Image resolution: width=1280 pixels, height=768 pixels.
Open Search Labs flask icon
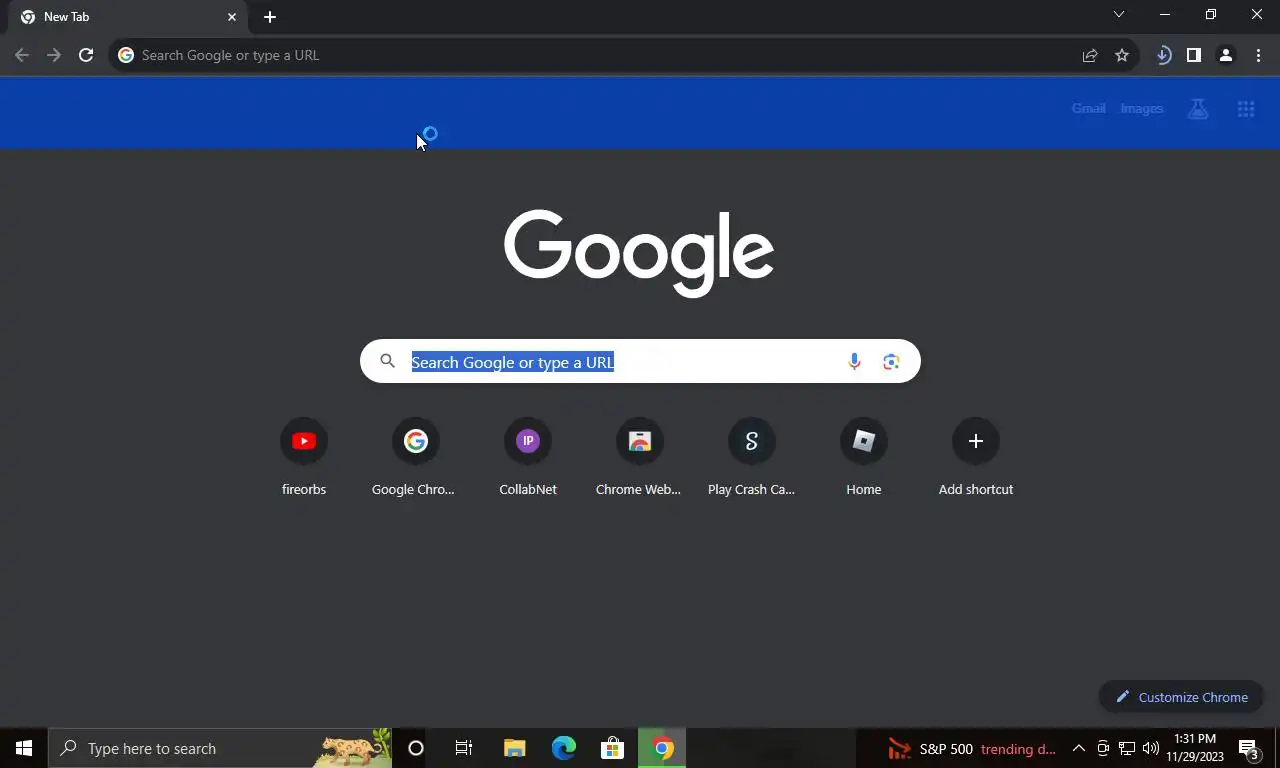point(1198,109)
